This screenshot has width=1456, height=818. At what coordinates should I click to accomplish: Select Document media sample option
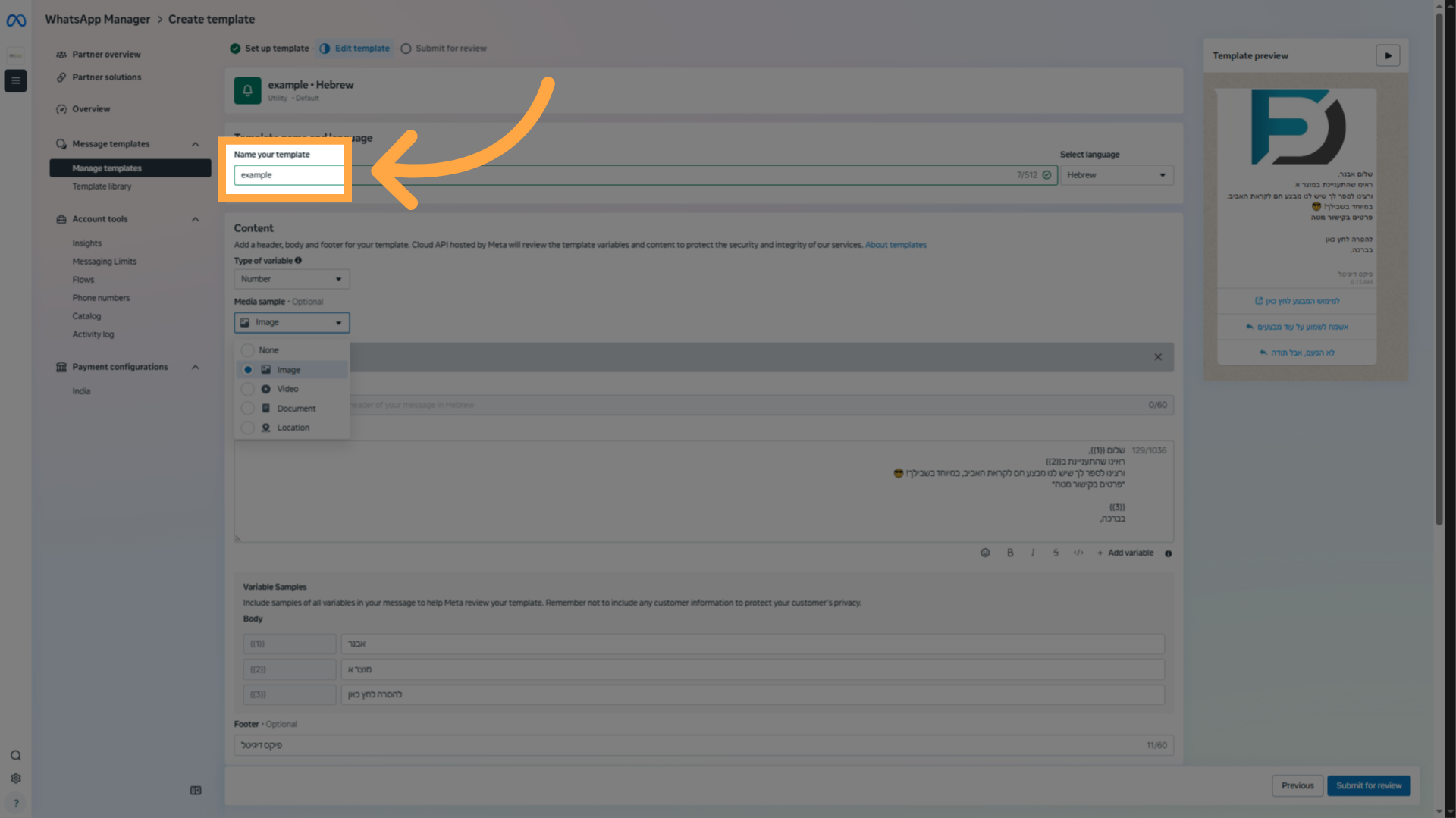[291, 409]
